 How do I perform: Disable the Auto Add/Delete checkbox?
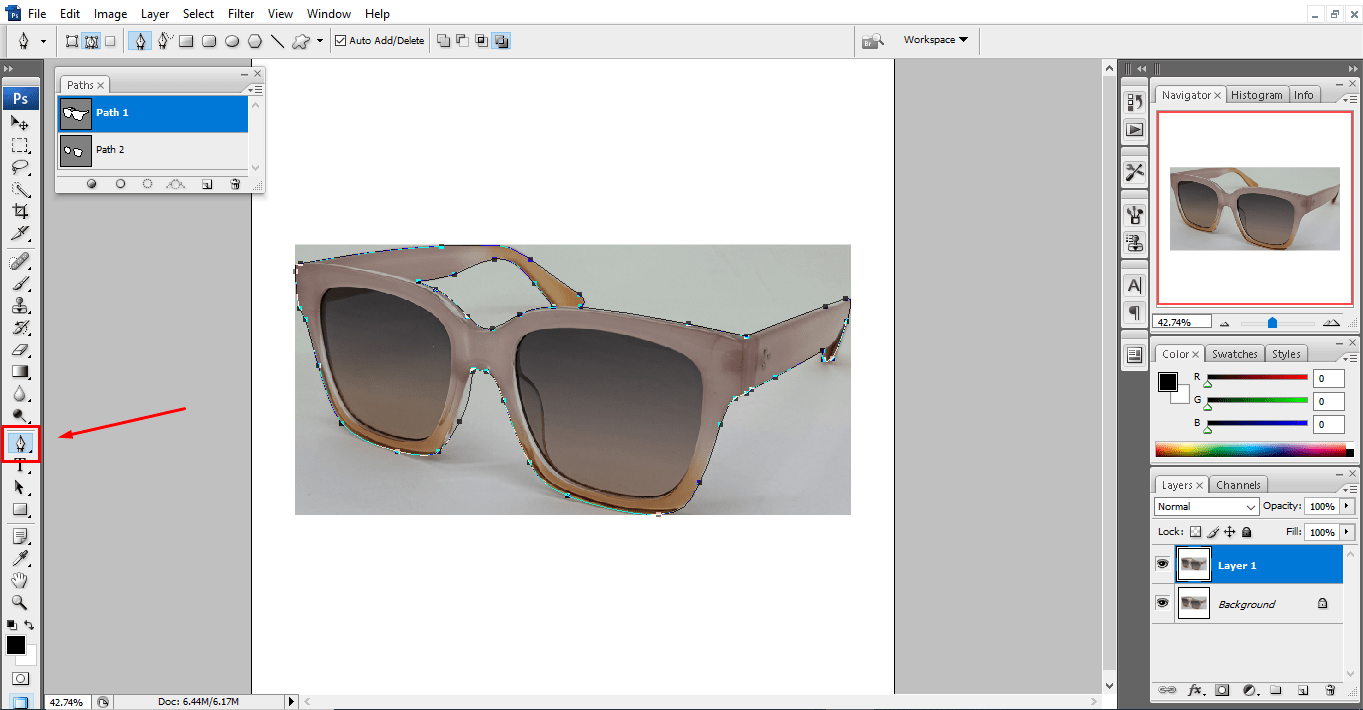(x=341, y=40)
